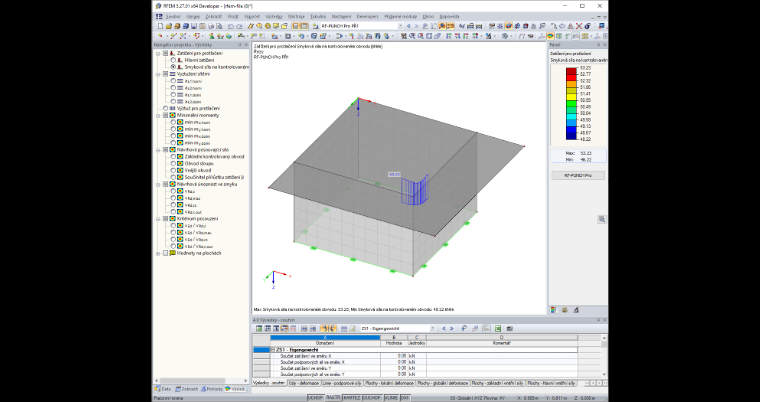This screenshot has height=402, width=760.
Task: Select the Vnější obvod radio option
Action: coord(173,170)
